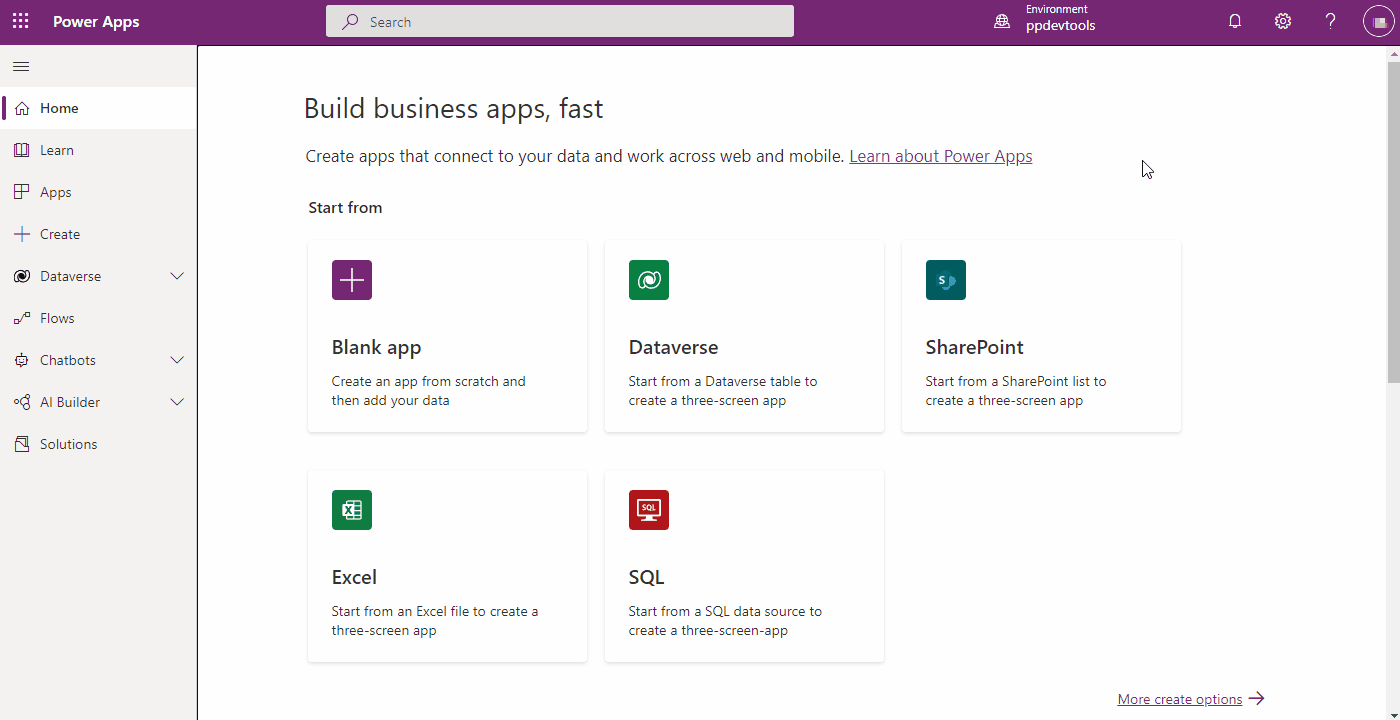
Task: Open Solutions in the sidebar
Action: (68, 444)
